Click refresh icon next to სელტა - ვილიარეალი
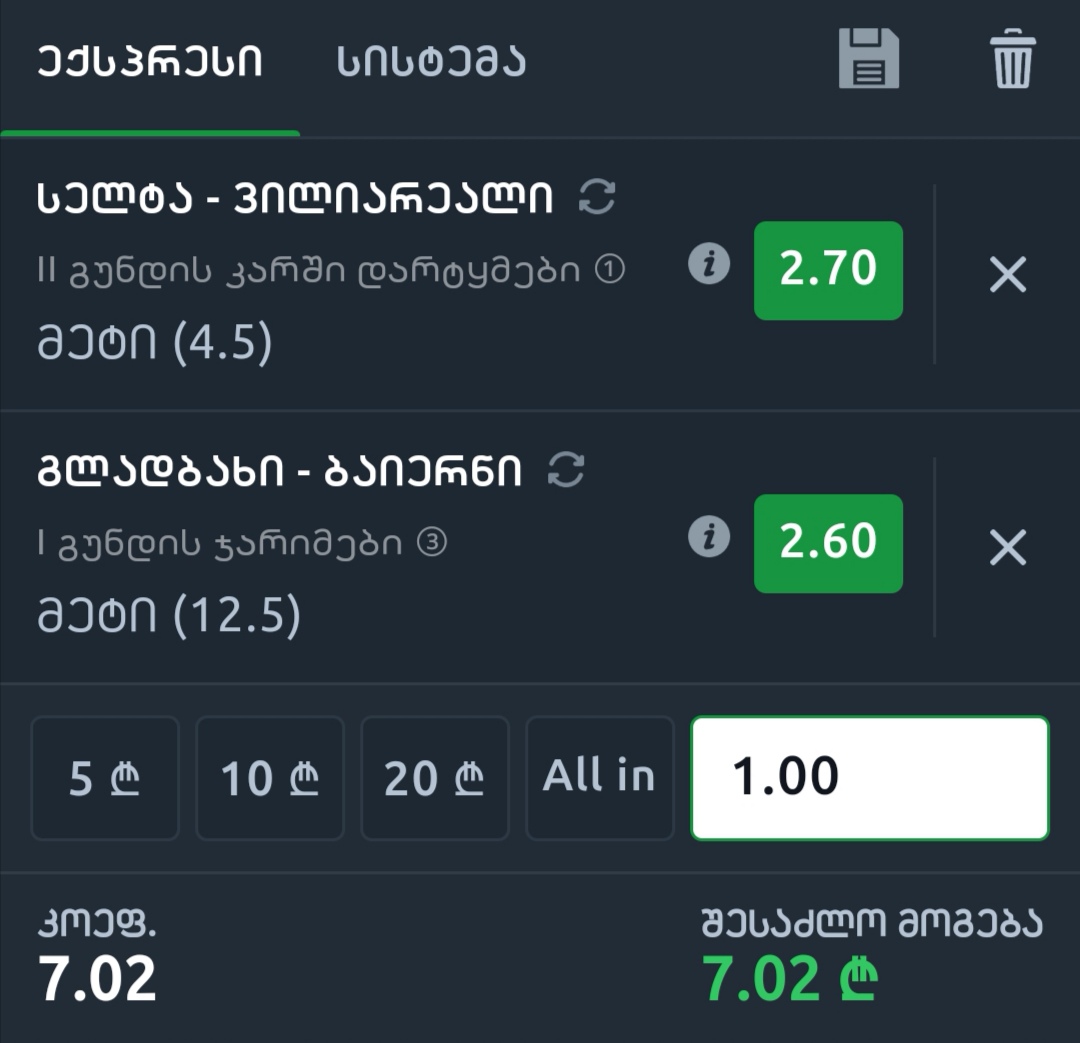The image size is (1080, 1043). pyautogui.click(x=597, y=198)
